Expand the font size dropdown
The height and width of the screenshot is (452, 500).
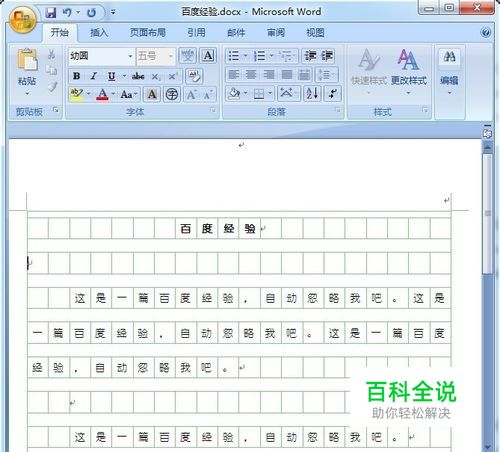[x=171, y=56]
